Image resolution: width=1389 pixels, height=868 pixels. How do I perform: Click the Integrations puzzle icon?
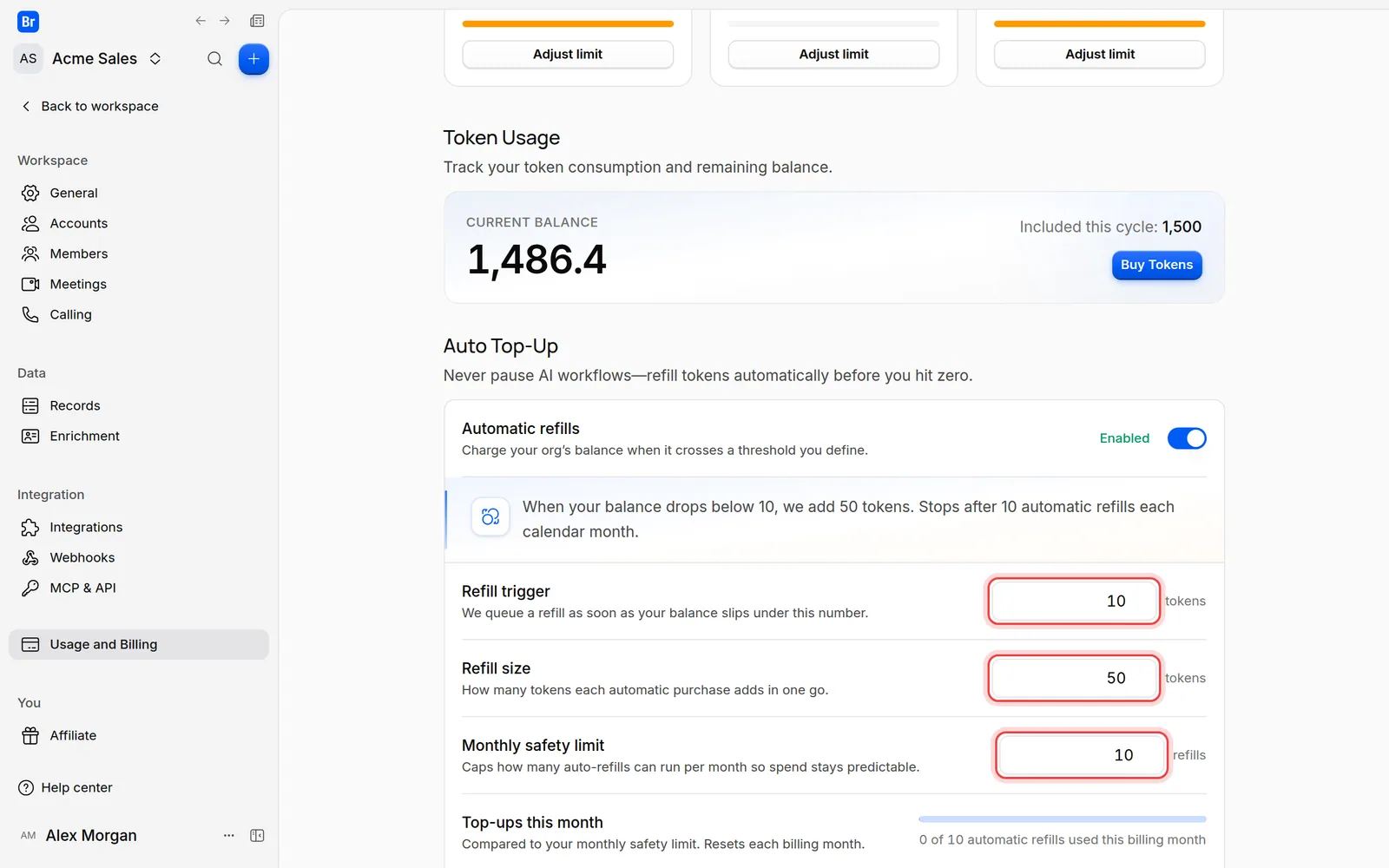pyautogui.click(x=30, y=527)
